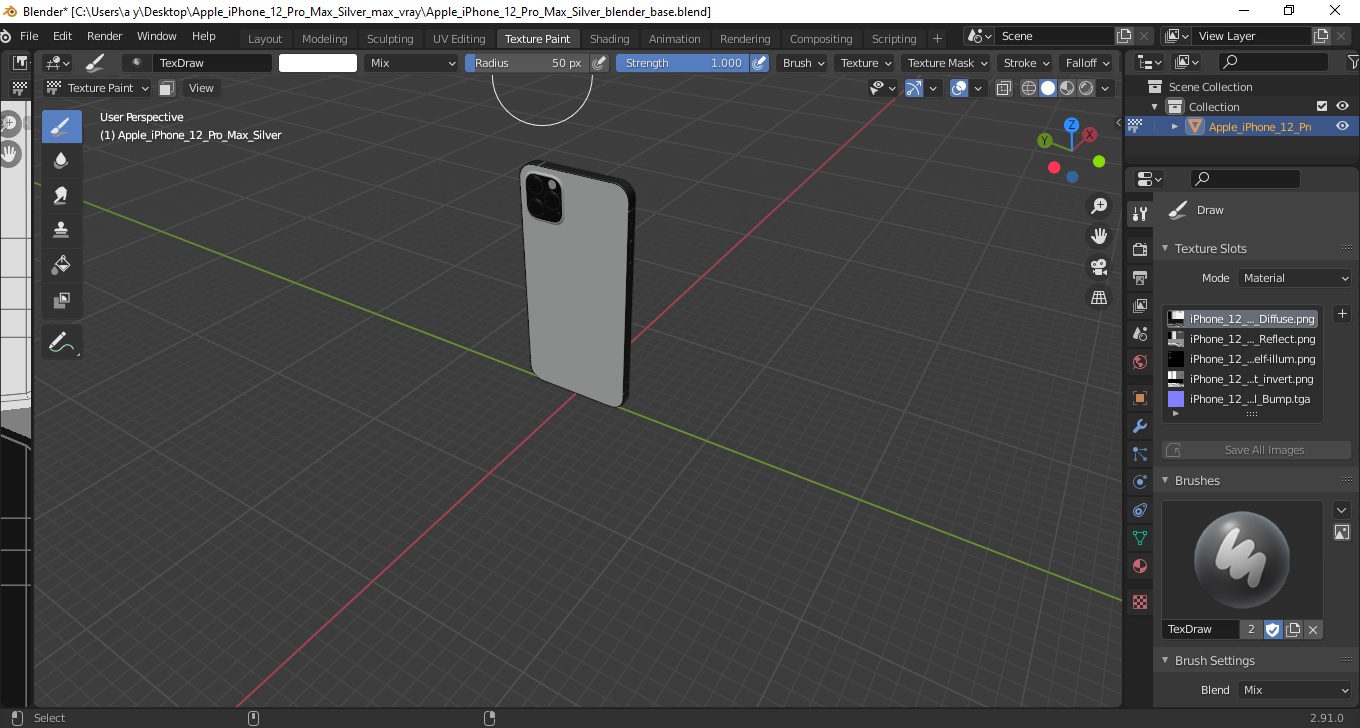Click the Strength slider
1360x728 pixels.
(x=683, y=63)
